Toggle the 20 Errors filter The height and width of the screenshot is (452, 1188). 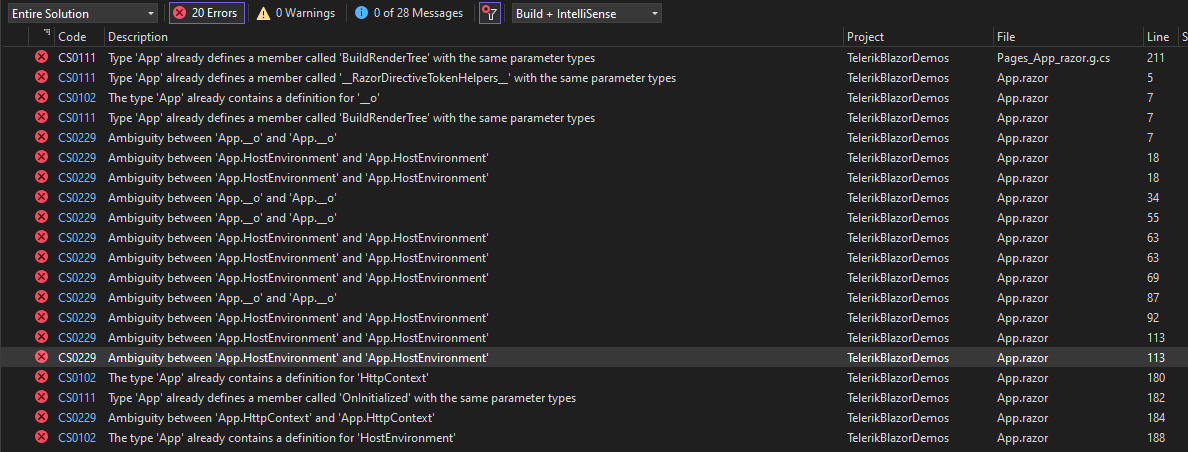click(x=206, y=13)
